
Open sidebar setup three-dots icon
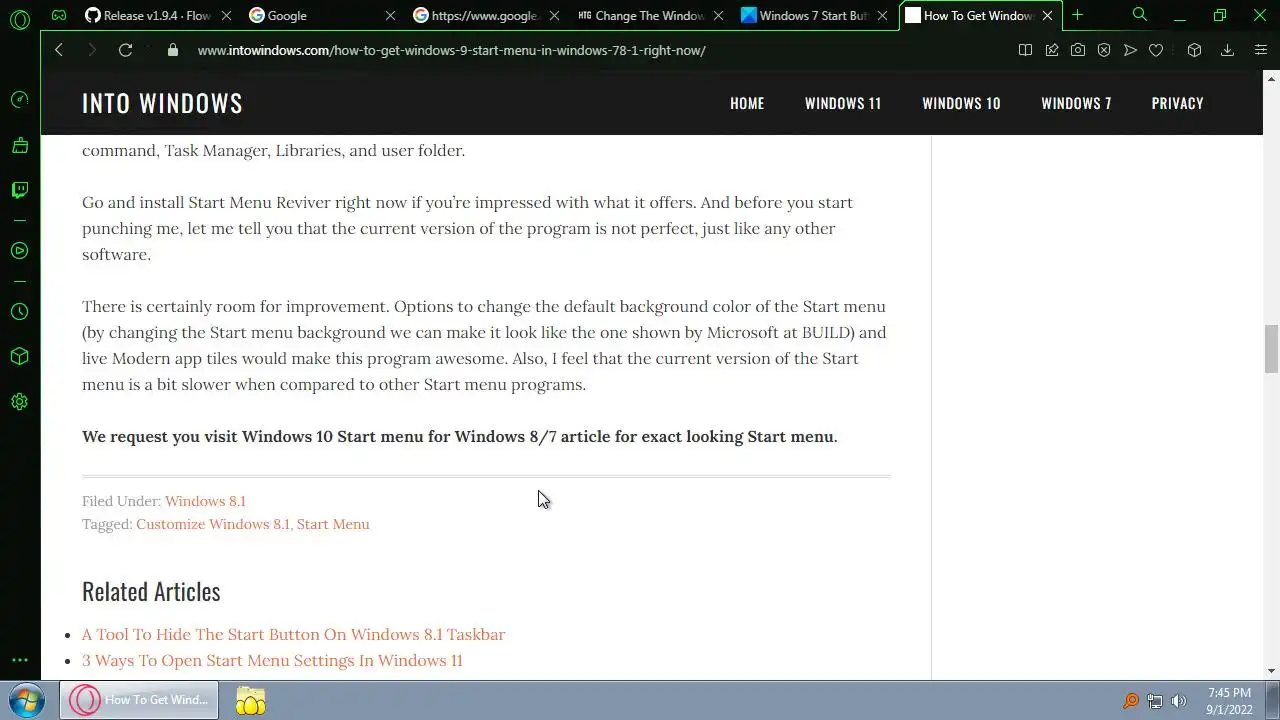[19, 660]
